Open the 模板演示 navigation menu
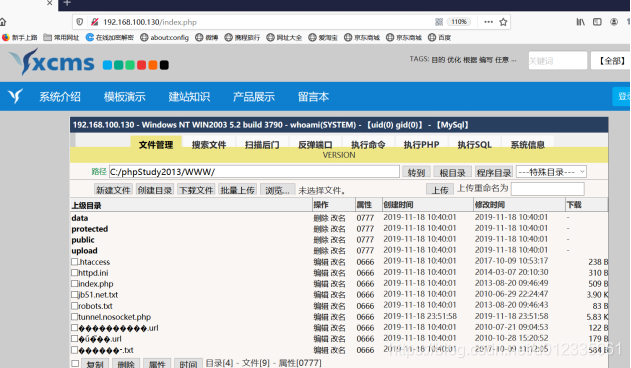This screenshot has height=368, width=631. tap(124, 97)
